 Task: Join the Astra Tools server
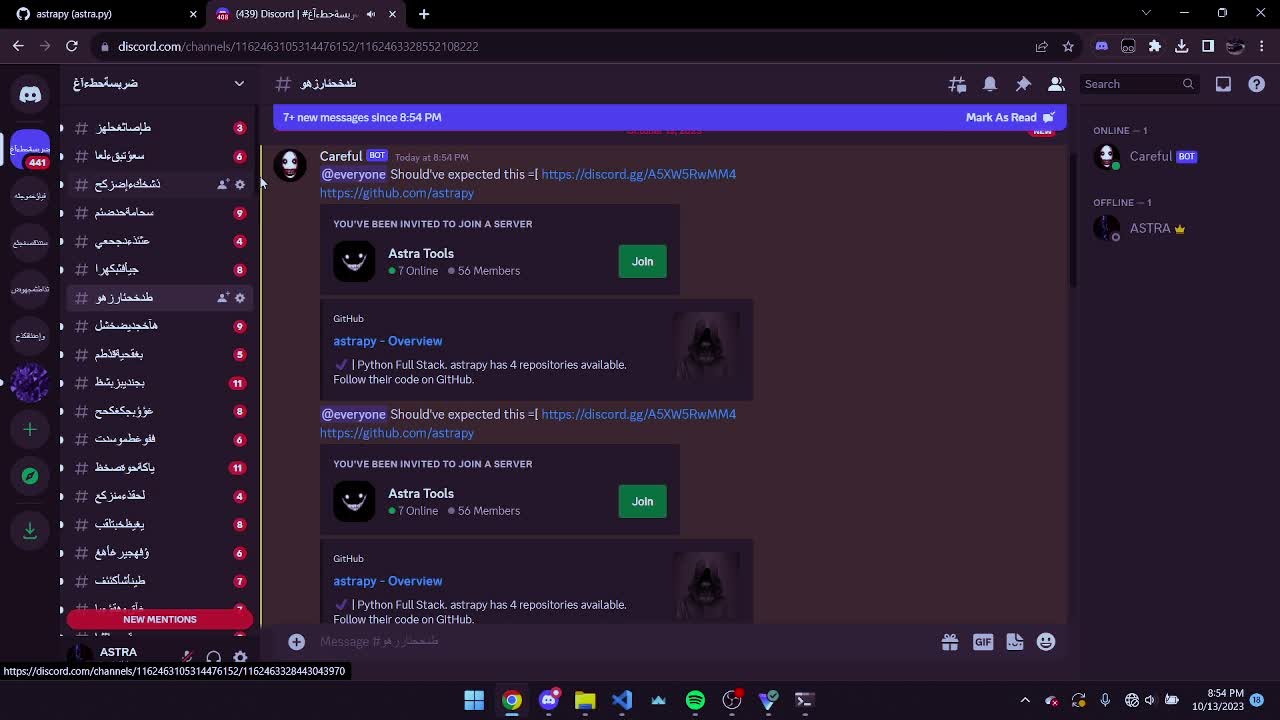tap(641, 261)
